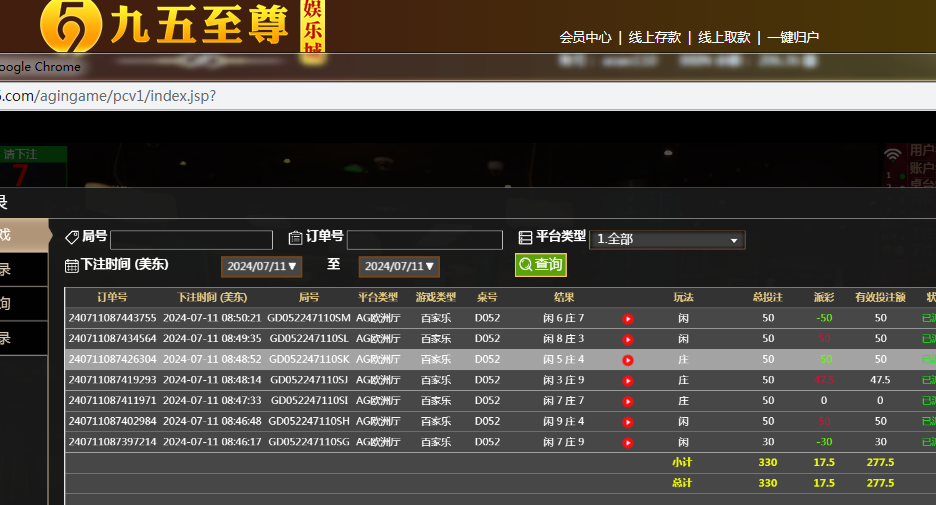
Task: Open 会员中心 in the top navigation
Action: 585,37
